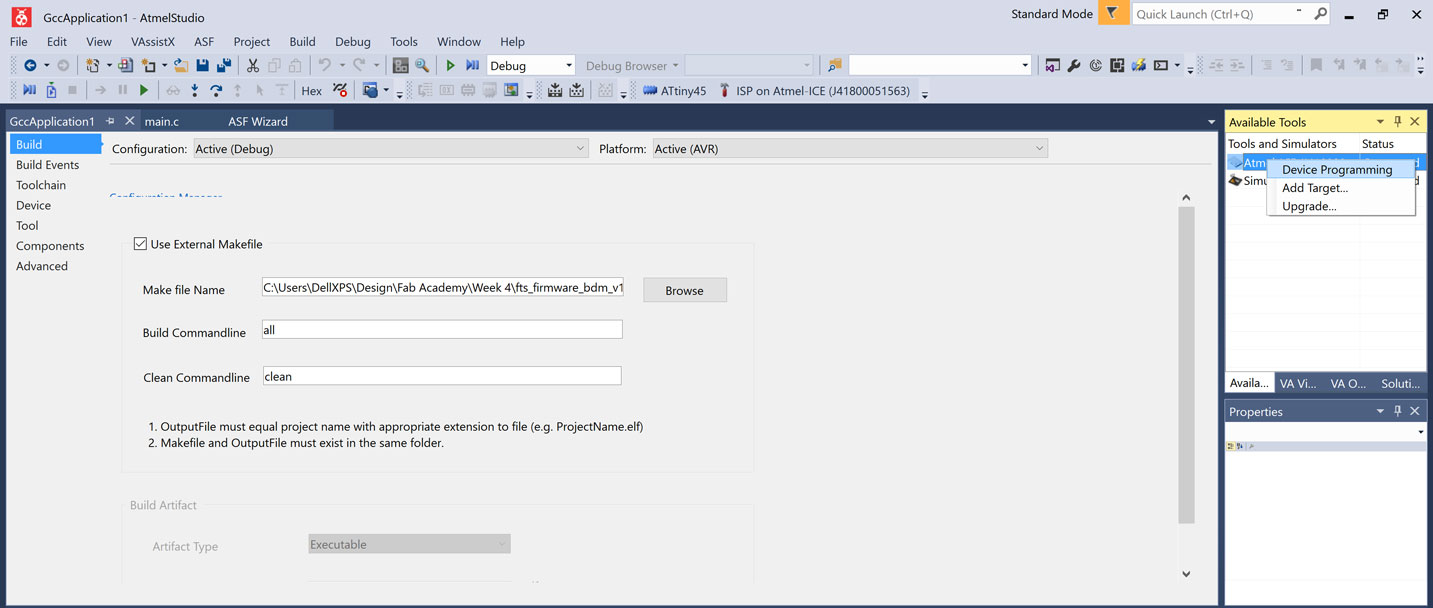
Task: Click the Find in Files folder-search icon
Action: [834, 65]
